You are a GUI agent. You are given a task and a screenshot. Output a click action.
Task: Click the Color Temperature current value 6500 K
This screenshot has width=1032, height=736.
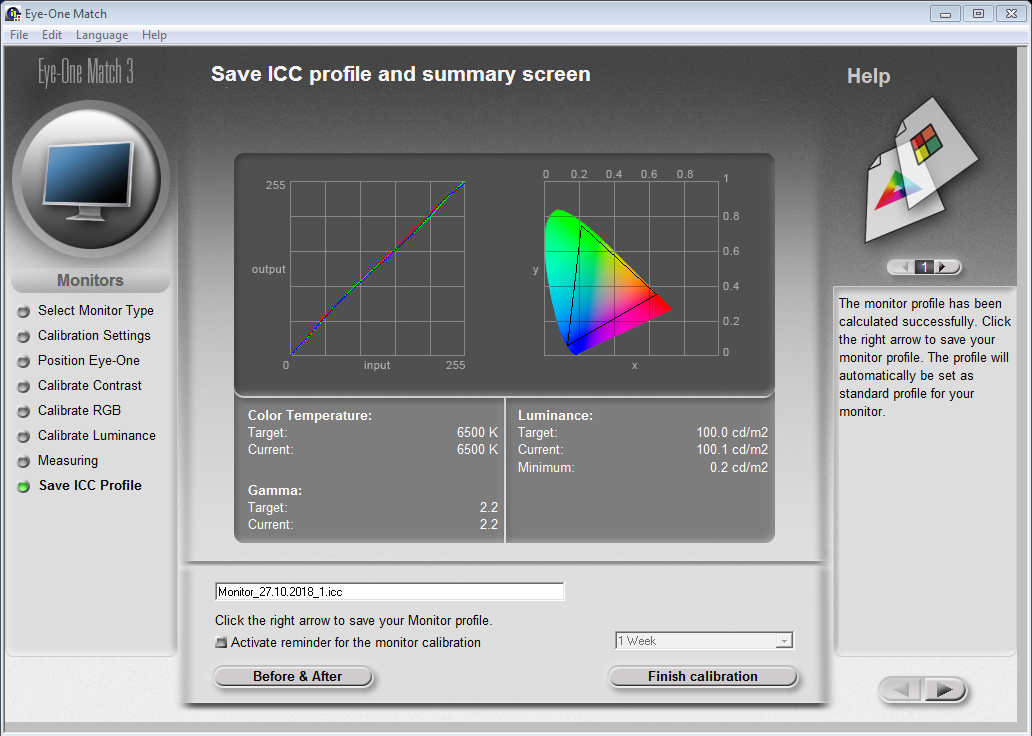point(477,450)
